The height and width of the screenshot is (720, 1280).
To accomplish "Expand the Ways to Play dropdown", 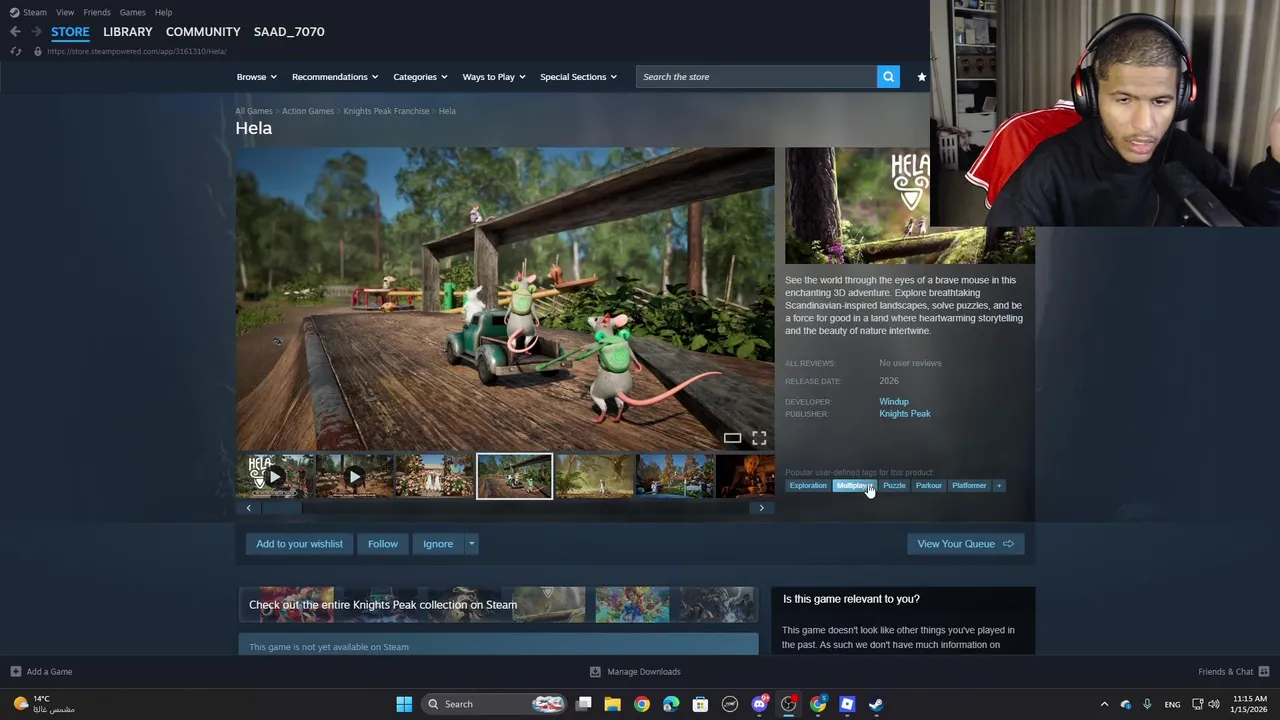I will pyautogui.click(x=494, y=77).
